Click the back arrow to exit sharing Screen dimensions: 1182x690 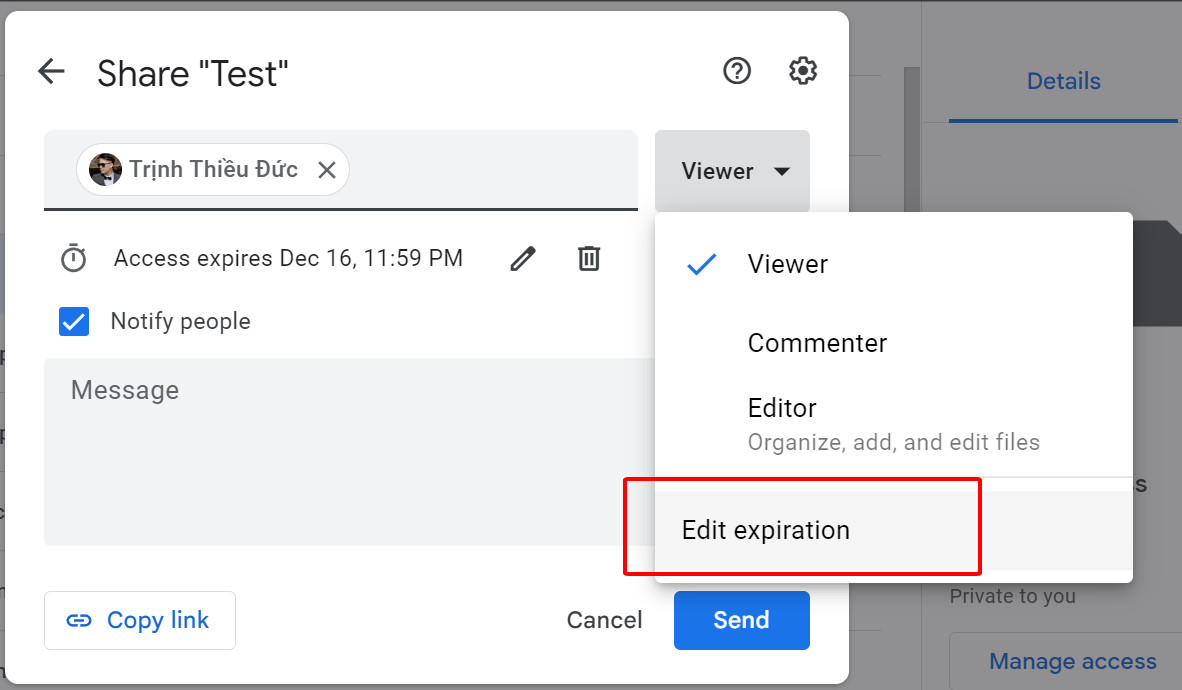tap(51, 71)
